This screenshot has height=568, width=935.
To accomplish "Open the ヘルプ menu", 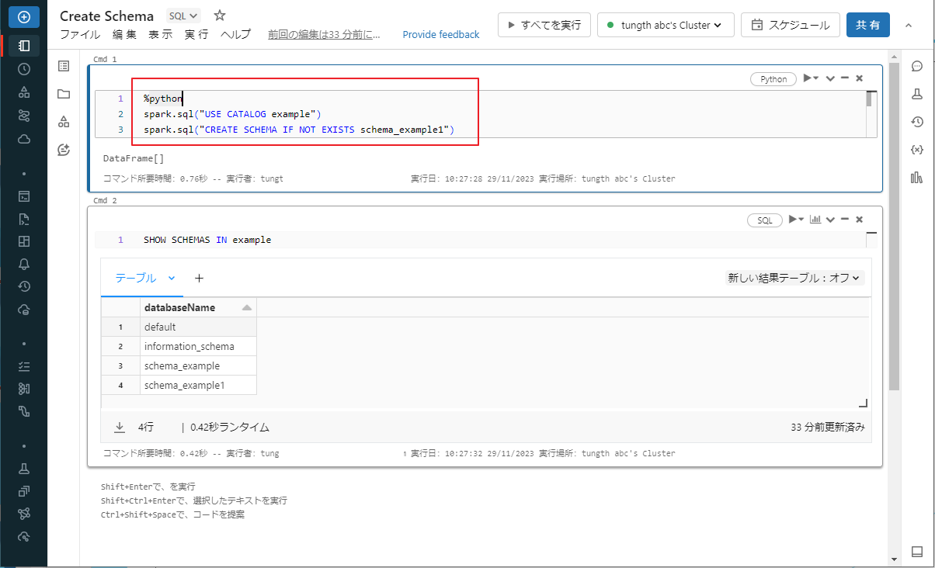I will point(236,35).
